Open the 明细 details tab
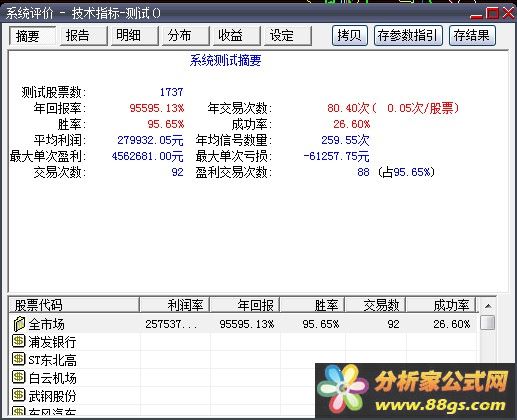This screenshot has width=517, height=420. [135, 36]
